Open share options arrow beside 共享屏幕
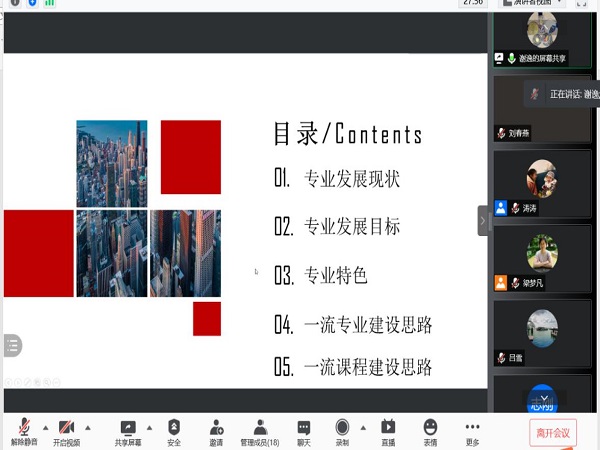This screenshot has height=450, width=600. pyautogui.click(x=150, y=427)
